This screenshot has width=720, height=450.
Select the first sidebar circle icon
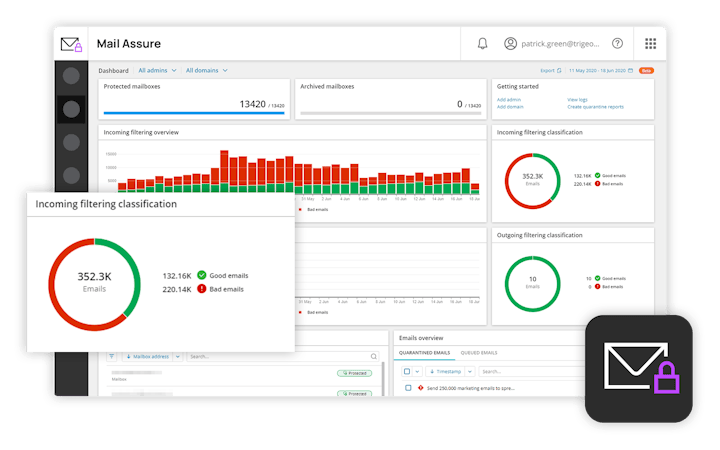point(71,76)
